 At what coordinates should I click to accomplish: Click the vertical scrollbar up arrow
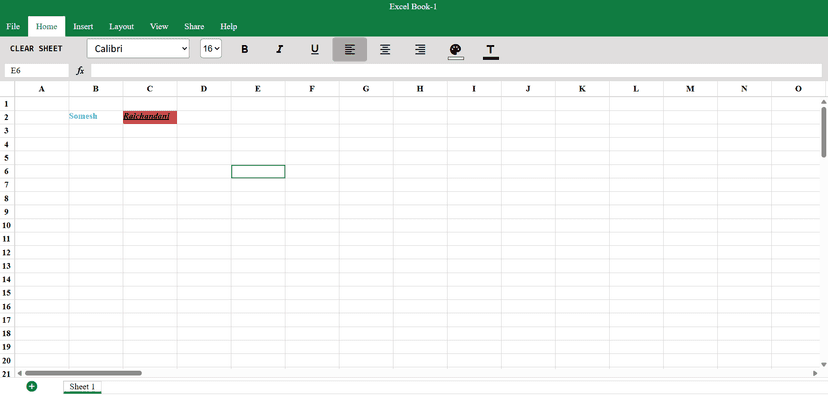click(x=824, y=101)
